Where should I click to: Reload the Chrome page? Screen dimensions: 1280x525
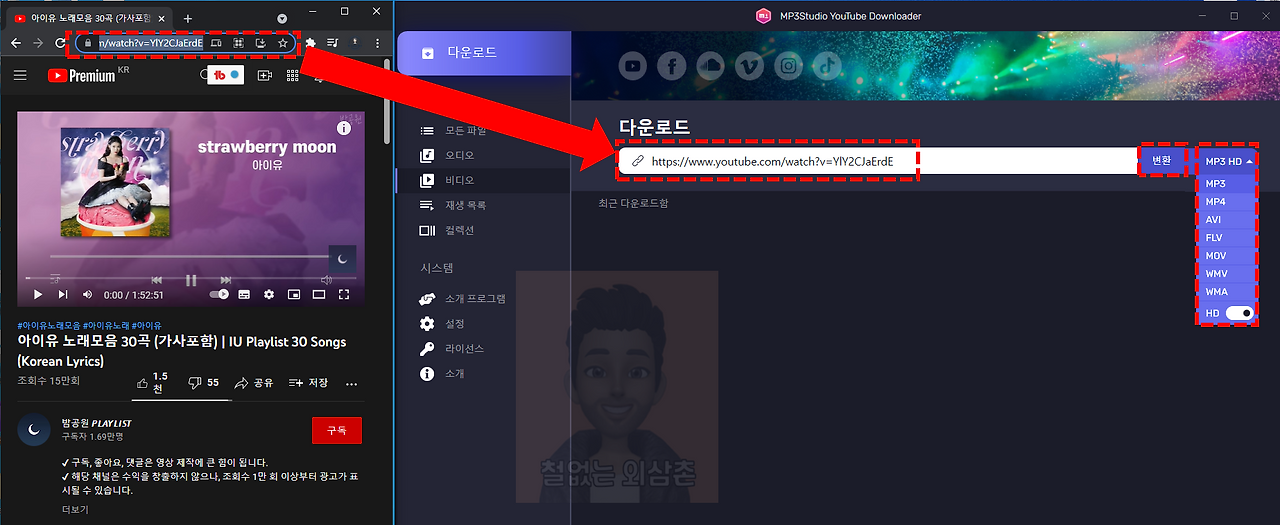60,43
